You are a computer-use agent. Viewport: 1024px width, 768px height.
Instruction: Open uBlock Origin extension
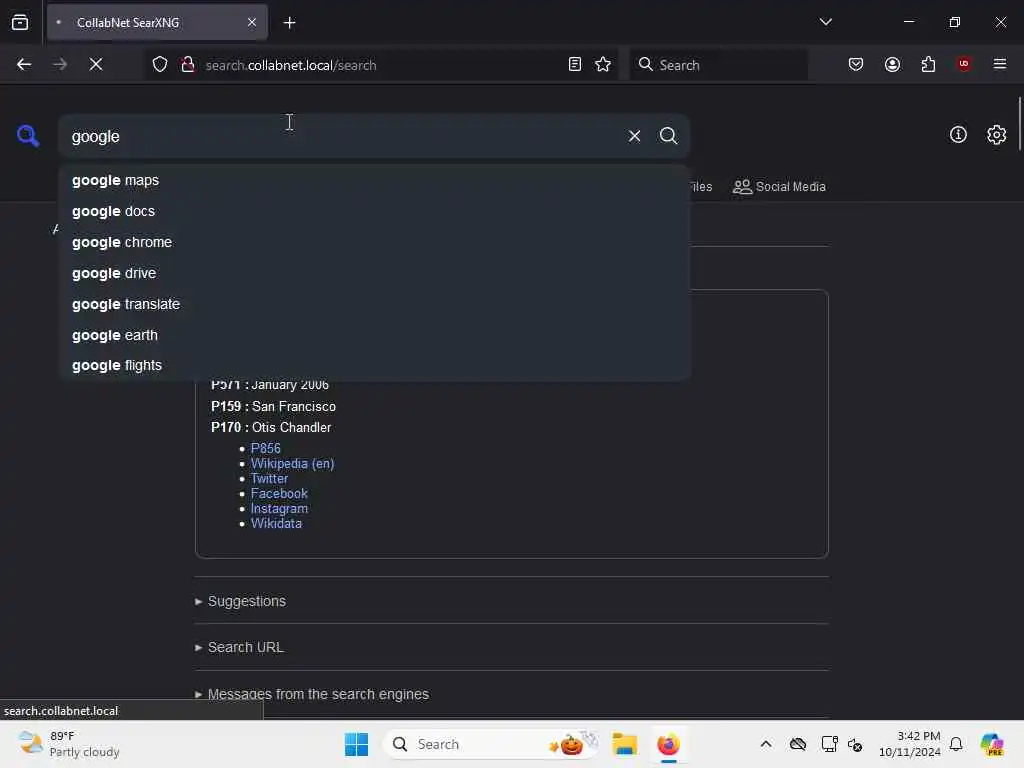point(964,64)
